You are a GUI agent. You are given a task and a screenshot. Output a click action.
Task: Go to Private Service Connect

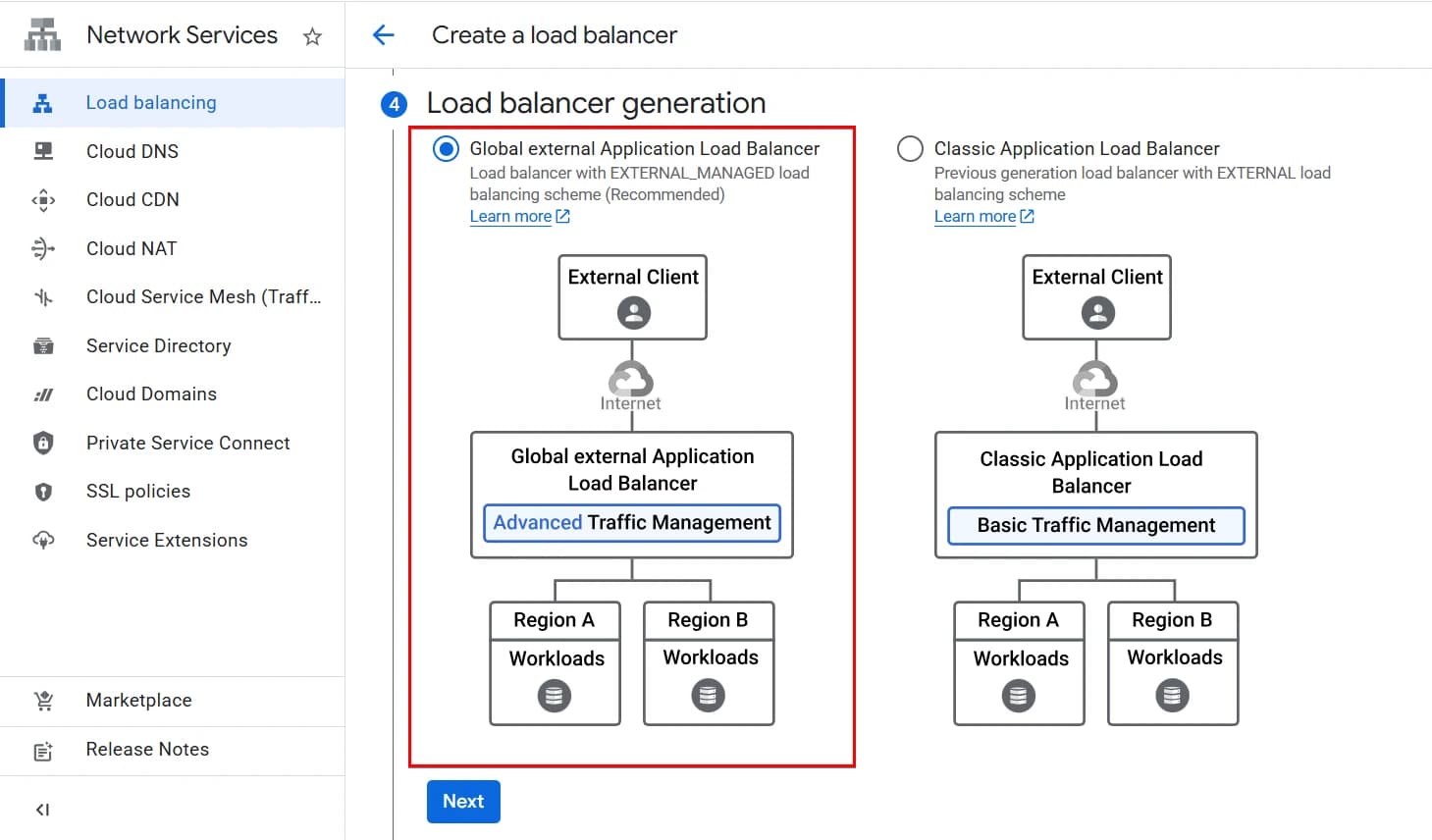pyautogui.click(x=187, y=443)
